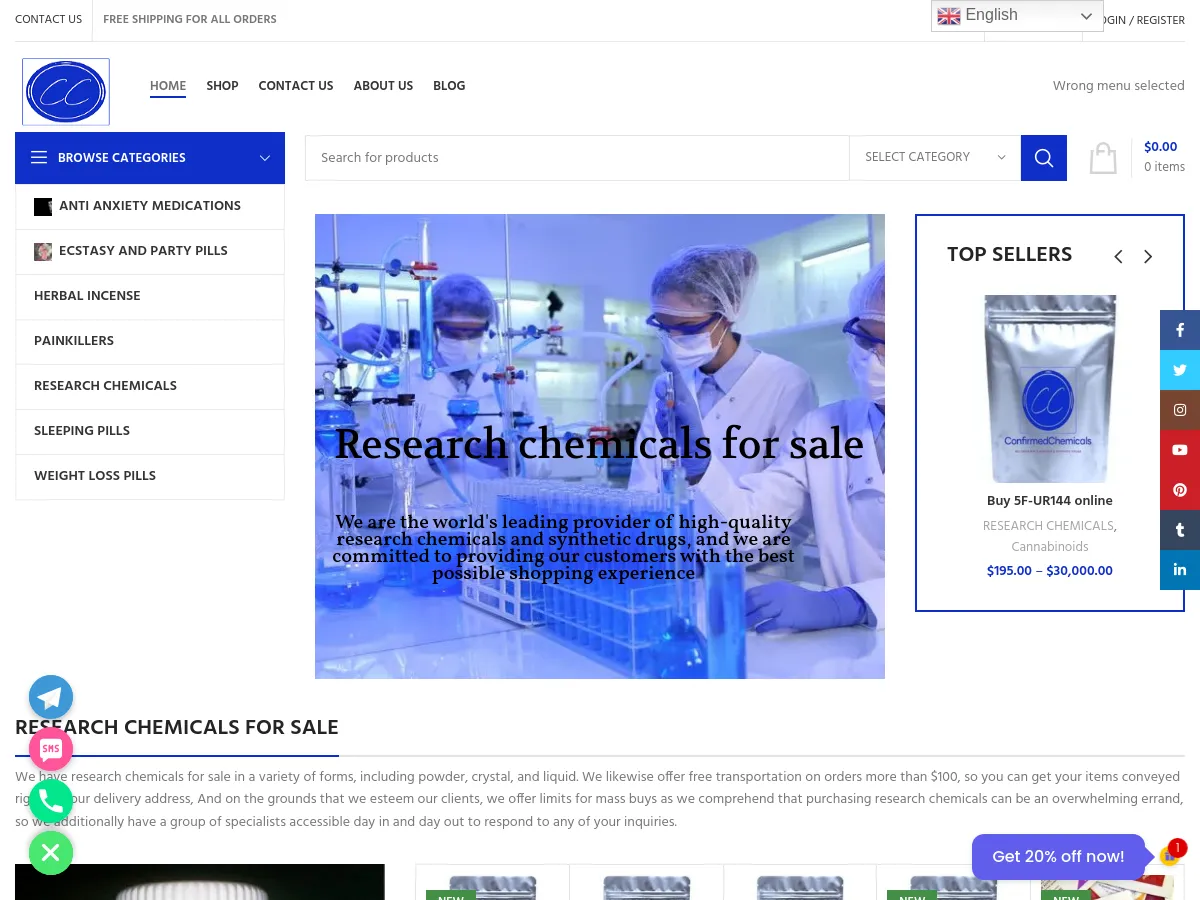Collapse the floating contact buttons with the X
Viewport: 1200px width, 900px height.
[x=51, y=853]
